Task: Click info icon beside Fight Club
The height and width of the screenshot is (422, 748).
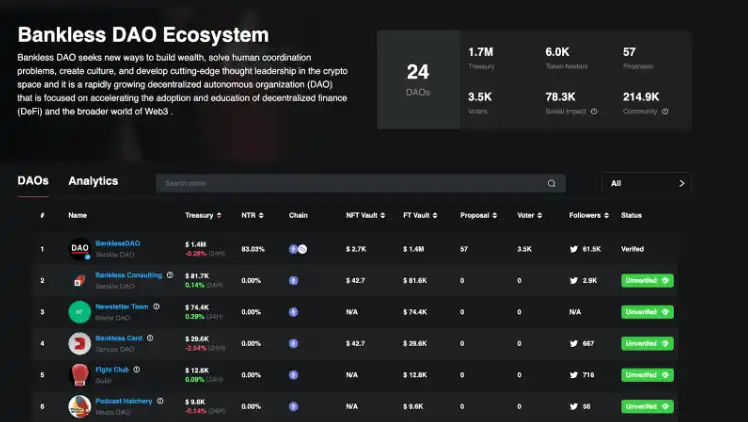Action: click(136, 370)
